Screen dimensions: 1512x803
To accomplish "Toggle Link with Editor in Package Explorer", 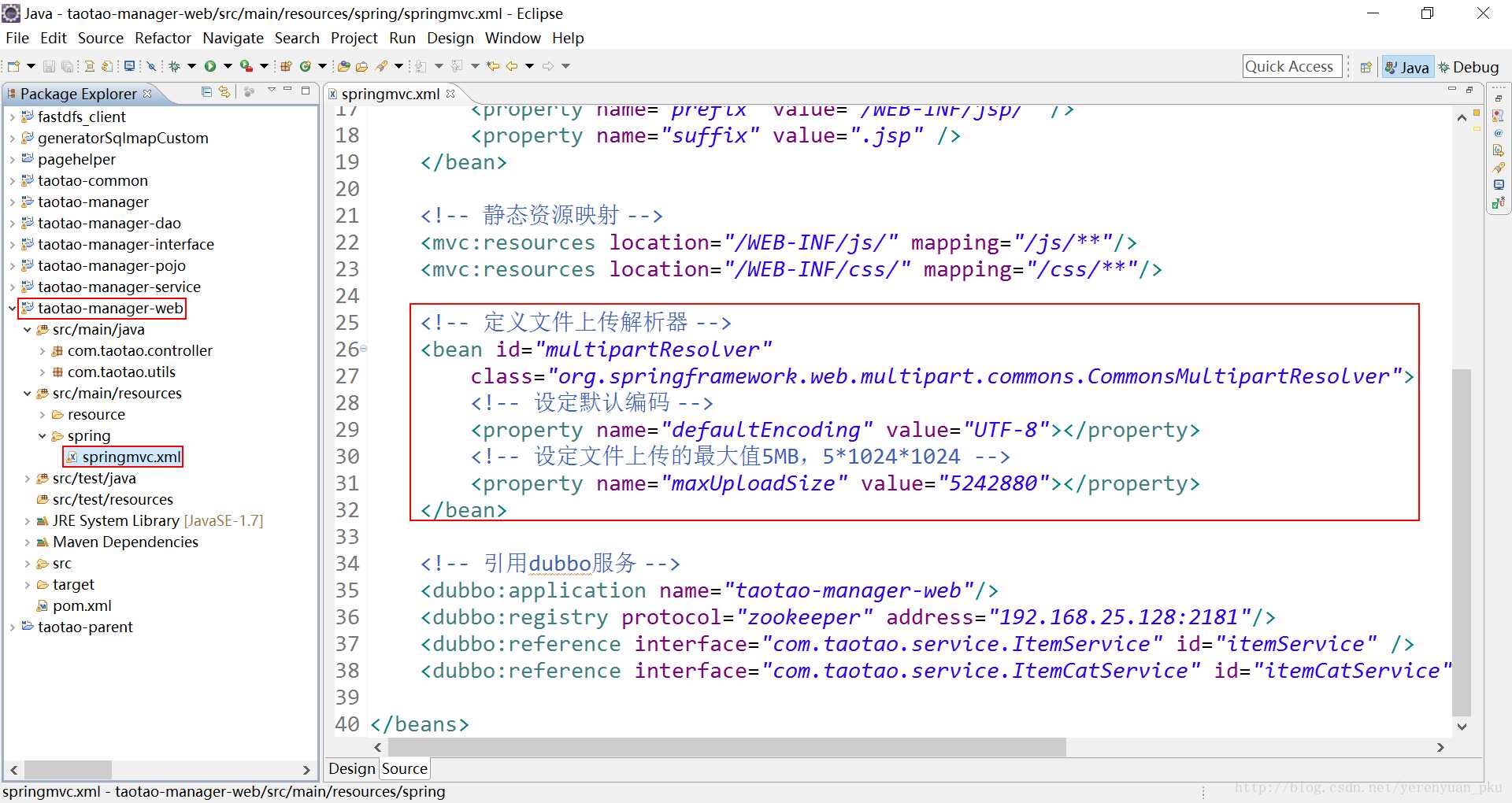I will [224, 92].
